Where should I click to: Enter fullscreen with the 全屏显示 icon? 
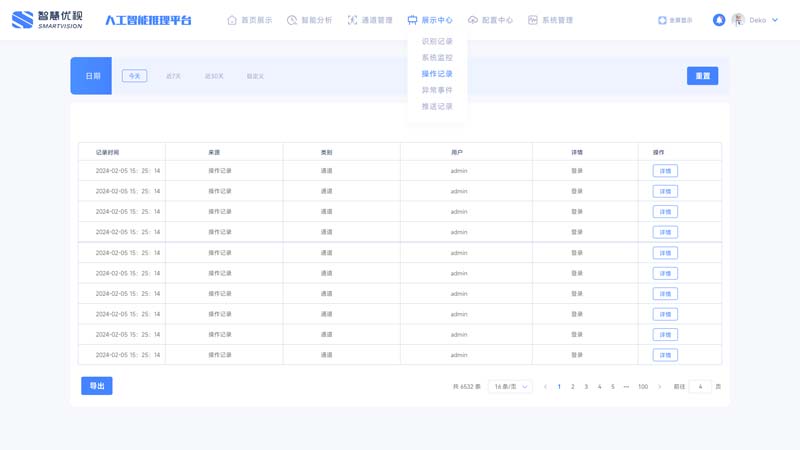tap(662, 20)
